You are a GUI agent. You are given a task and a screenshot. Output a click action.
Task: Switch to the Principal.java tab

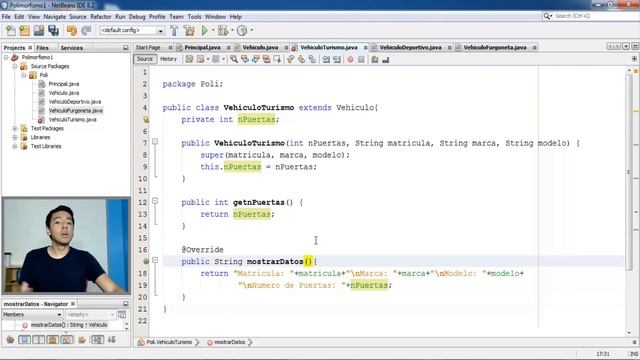click(x=202, y=48)
